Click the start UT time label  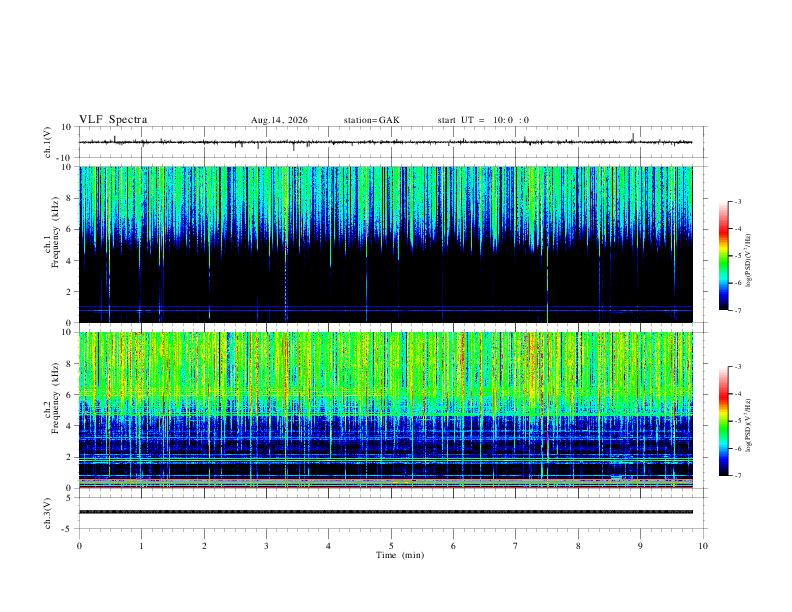point(483,120)
